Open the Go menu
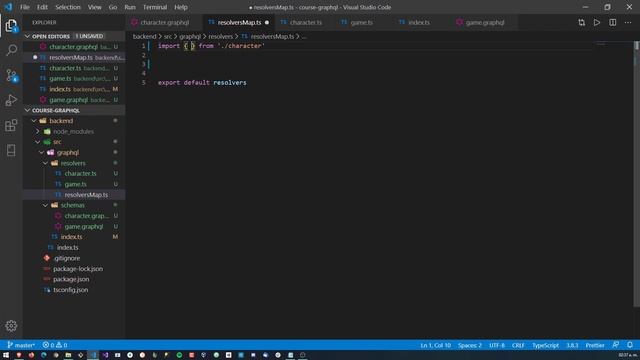The height and width of the screenshot is (360, 640). tap(113, 7)
